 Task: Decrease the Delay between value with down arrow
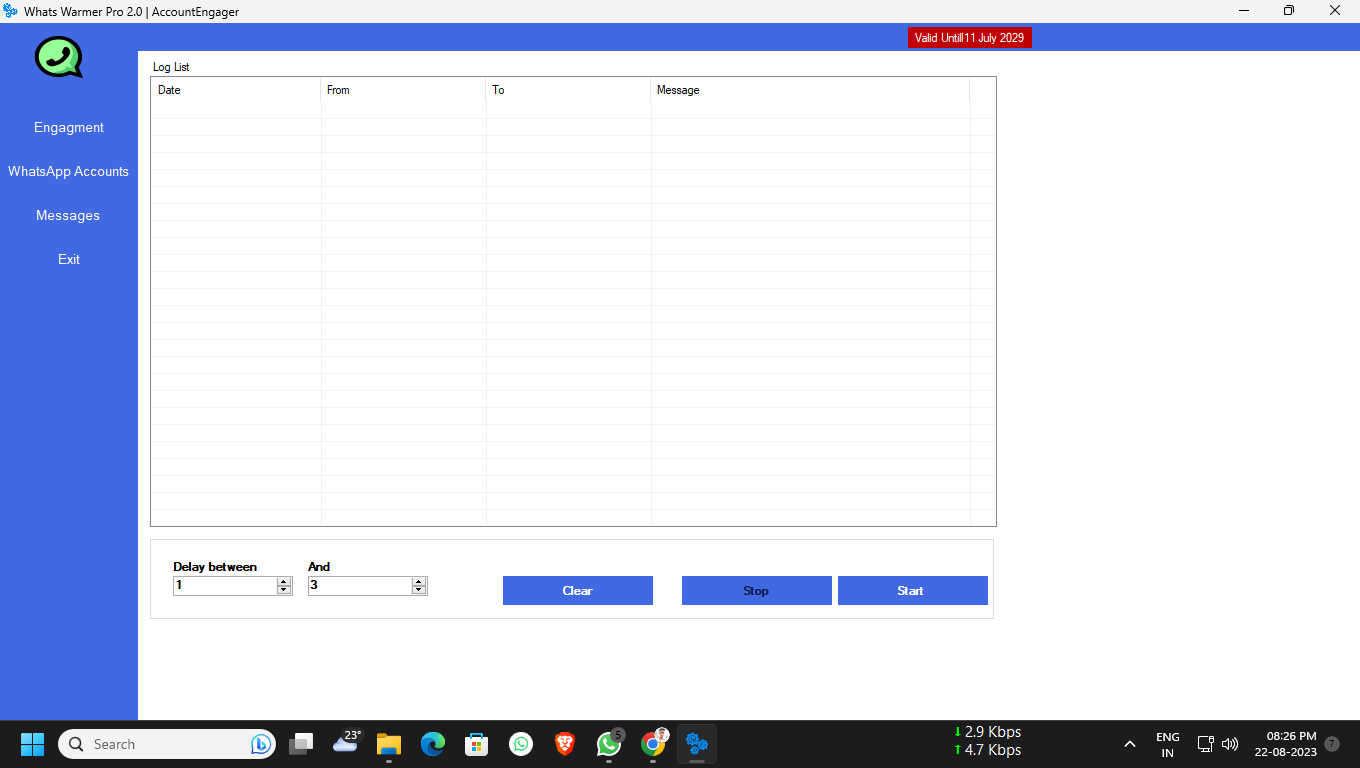pos(284,590)
